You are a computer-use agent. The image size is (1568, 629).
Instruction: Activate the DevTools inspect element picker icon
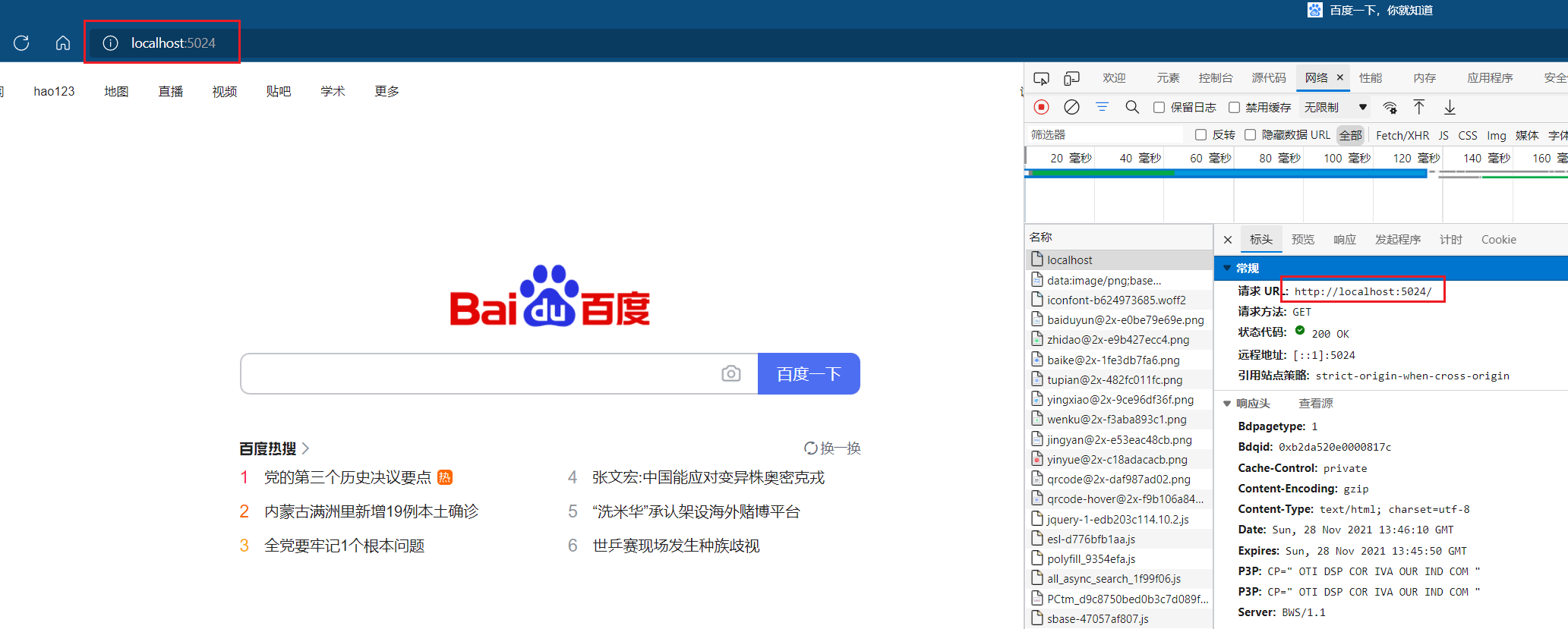coord(1041,78)
